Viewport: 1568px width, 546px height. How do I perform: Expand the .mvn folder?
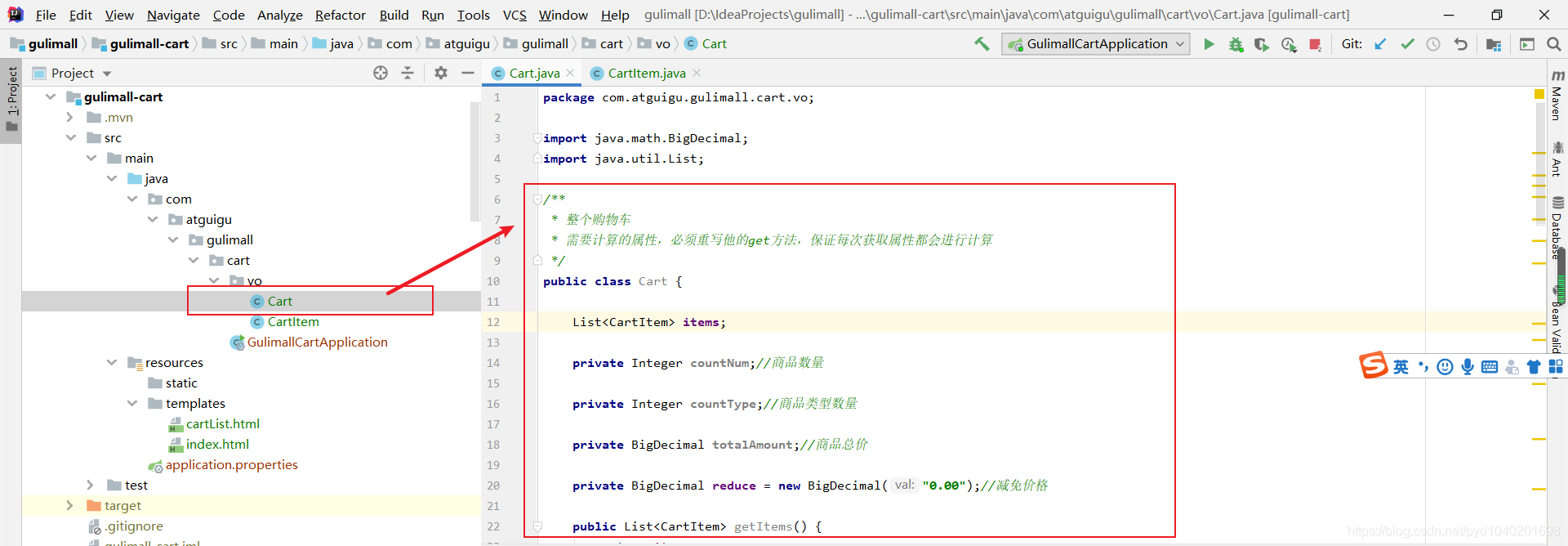point(71,117)
